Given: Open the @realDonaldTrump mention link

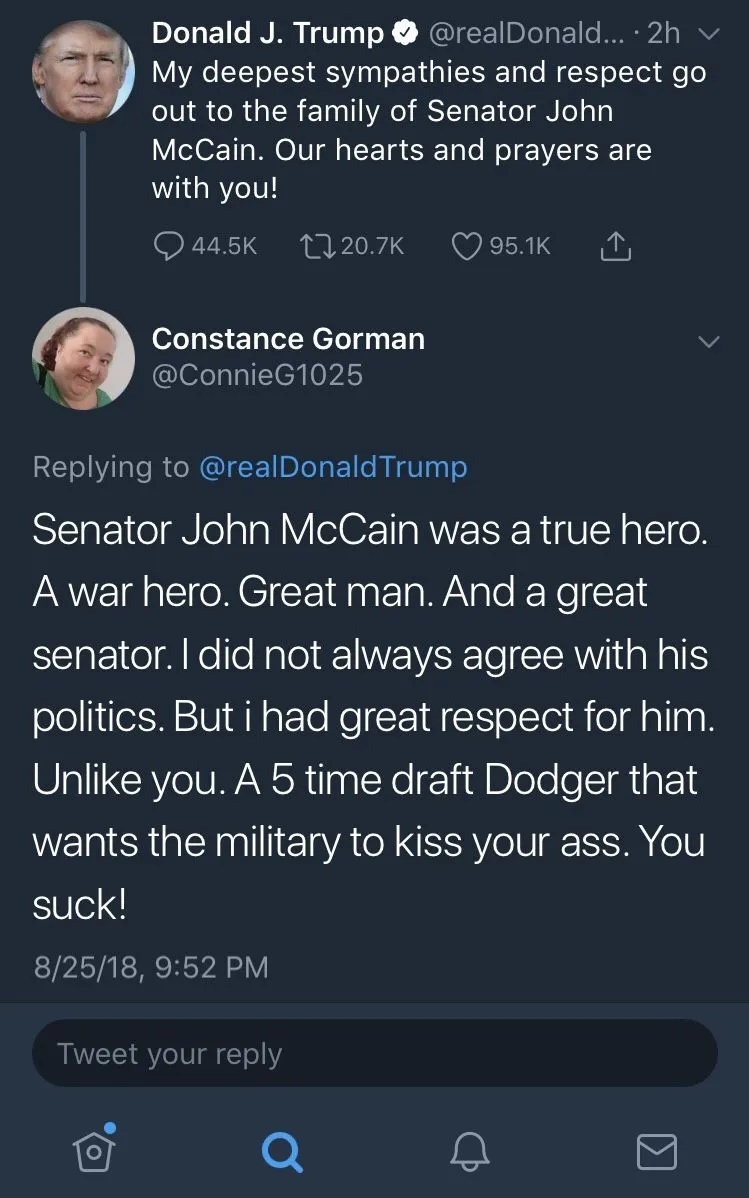Looking at the screenshot, I should [x=333, y=467].
